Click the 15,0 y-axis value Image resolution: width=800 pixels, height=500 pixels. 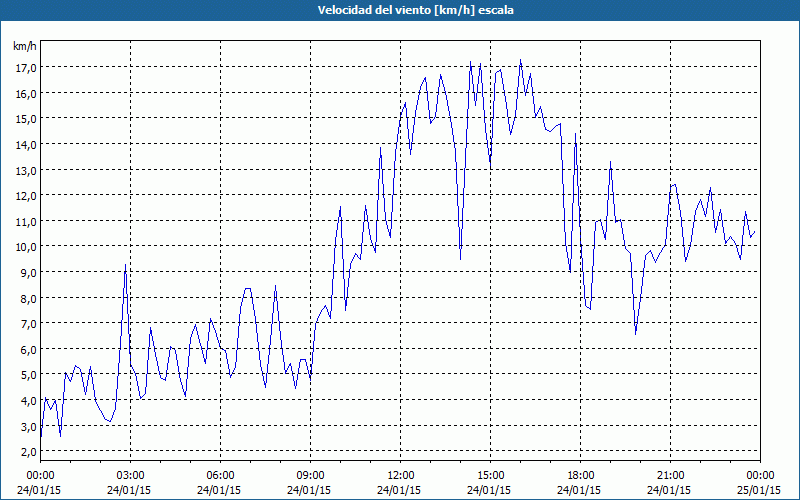tap(25, 119)
